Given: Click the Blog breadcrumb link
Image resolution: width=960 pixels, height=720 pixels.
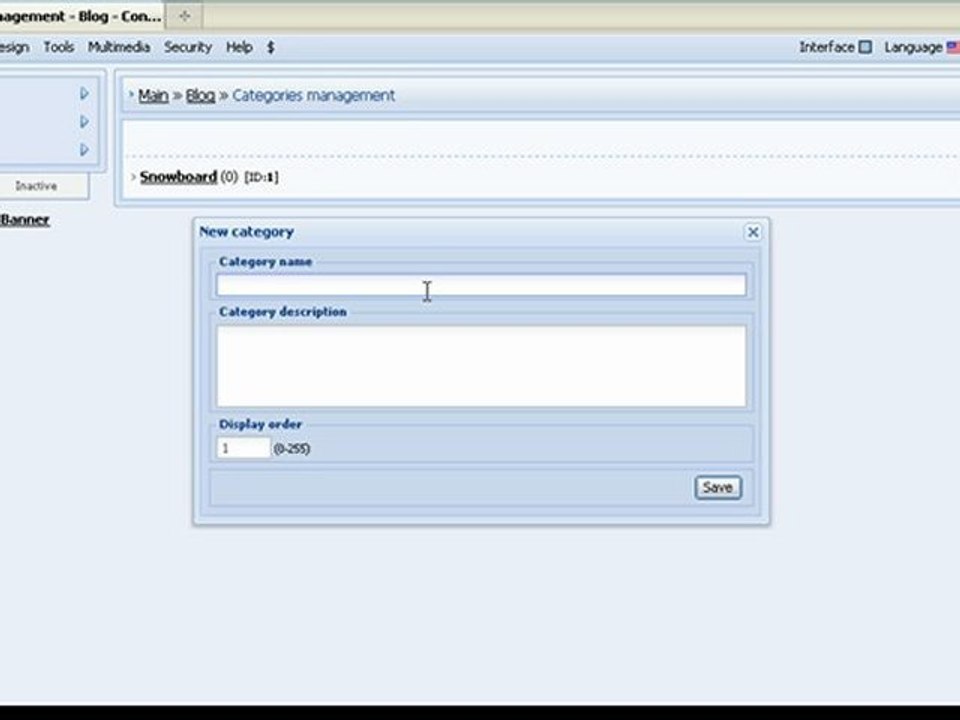Looking at the screenshot, I should [200, 96].
